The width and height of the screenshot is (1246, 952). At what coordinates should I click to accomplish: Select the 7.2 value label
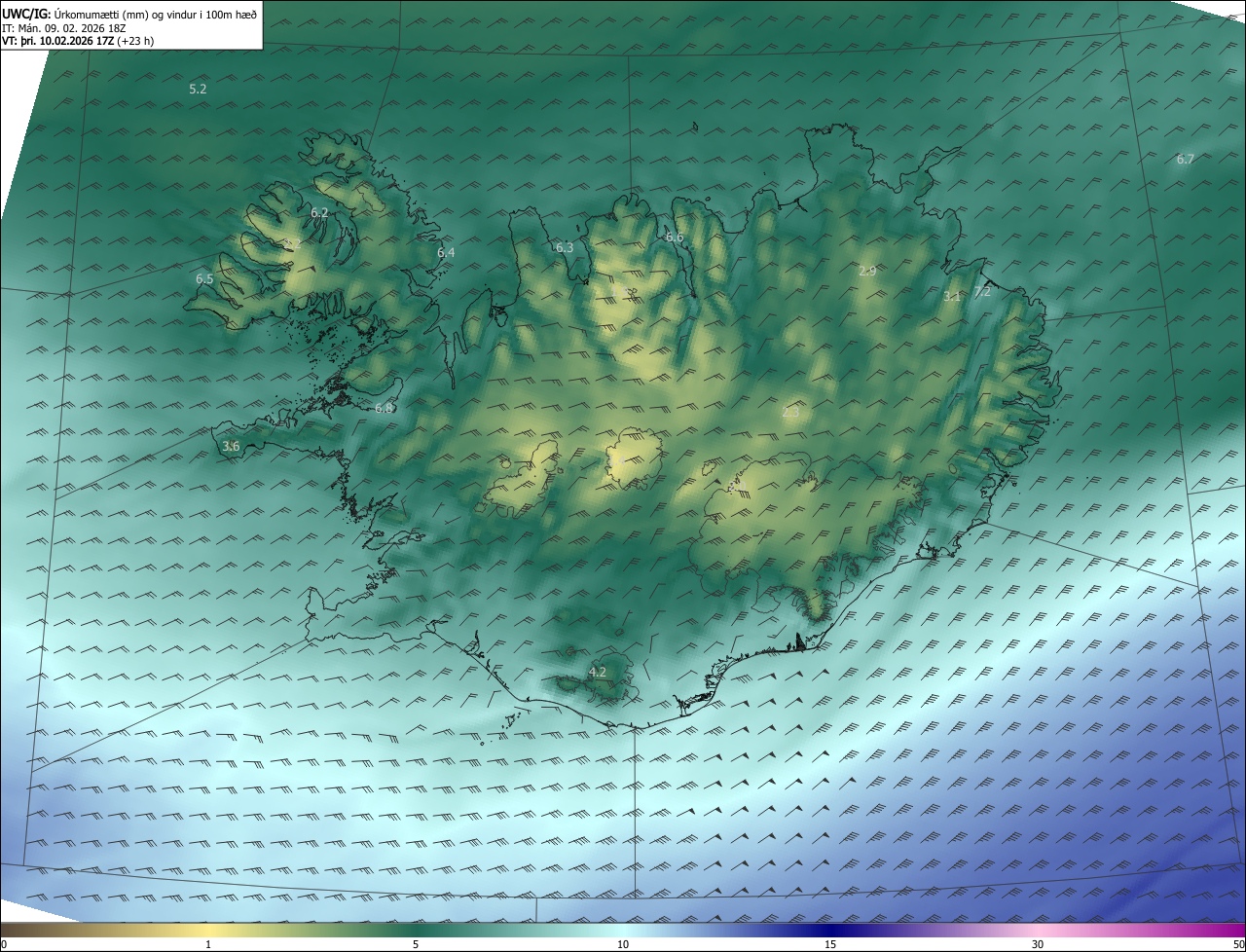point(982,291)
